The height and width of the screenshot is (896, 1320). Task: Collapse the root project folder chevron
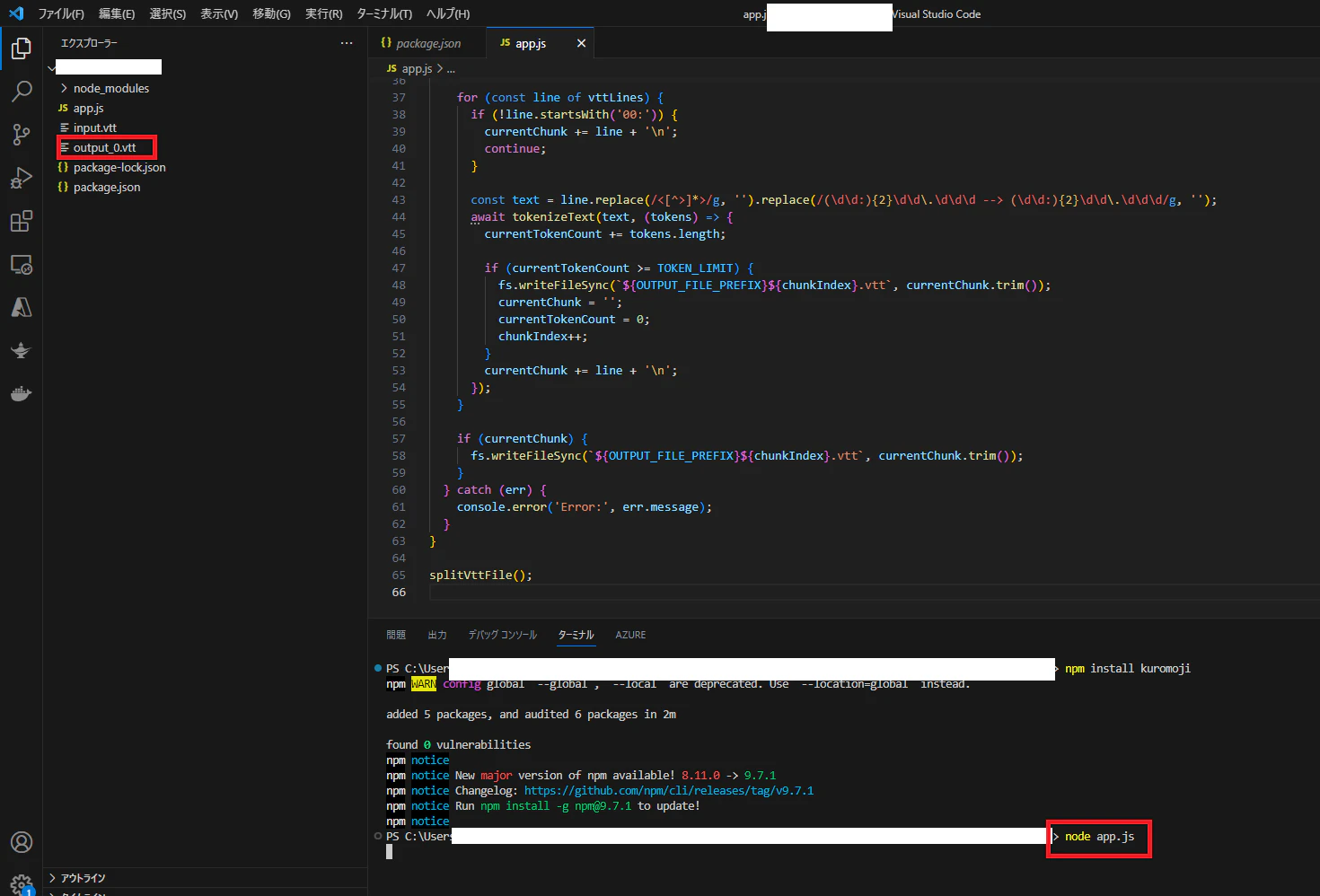coord(51,67)
